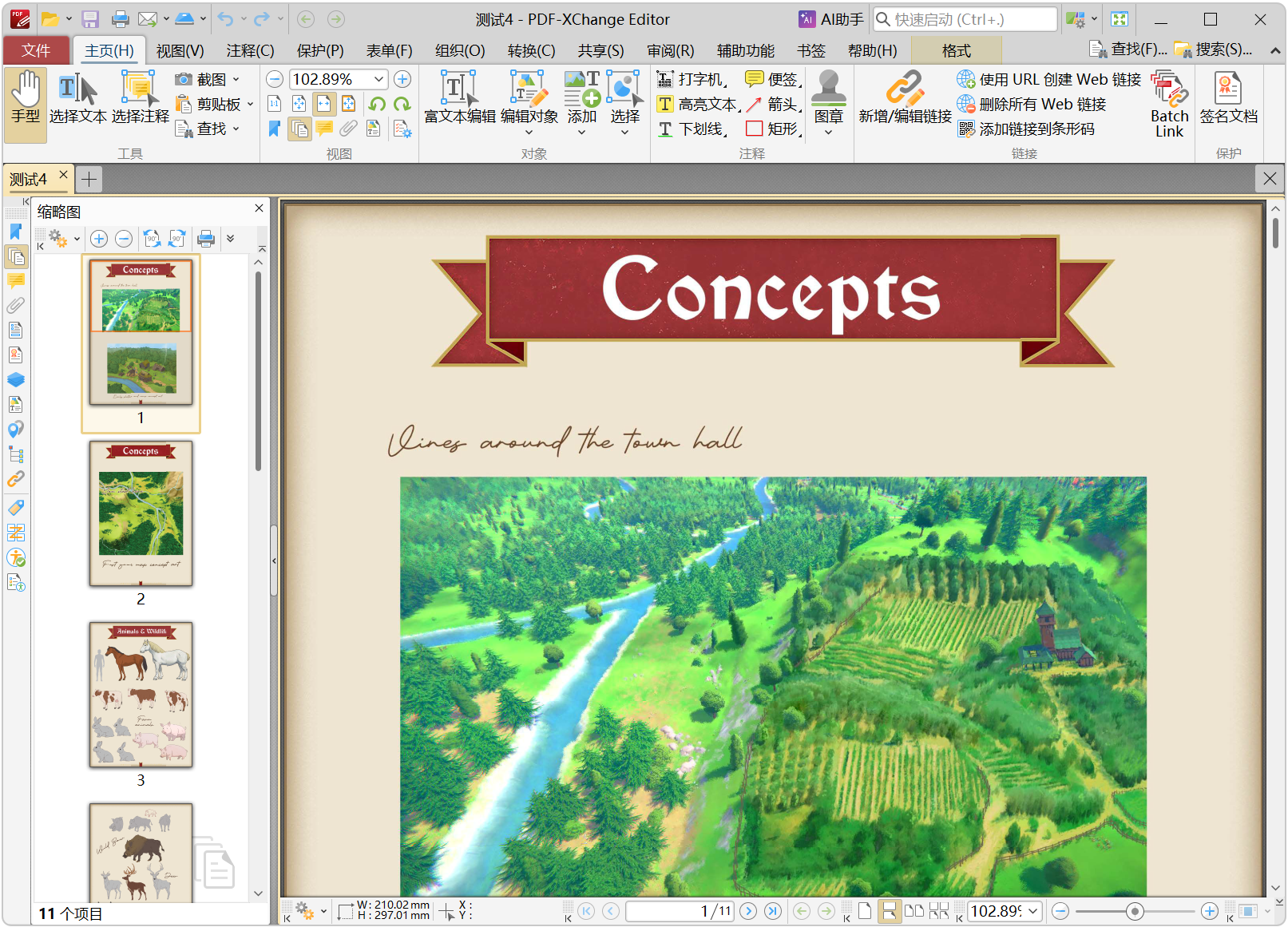The width and height of the screenshot is (1288, 927).
Task: Expand the Snapshot (截图) dropdown
Action: (x=236, y=79)
